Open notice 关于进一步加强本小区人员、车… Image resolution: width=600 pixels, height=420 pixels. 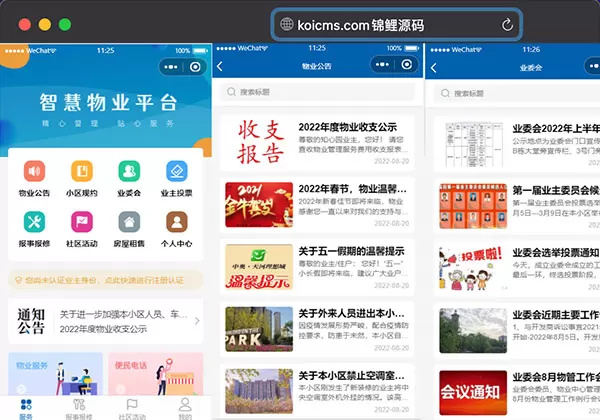pos(124,314)
